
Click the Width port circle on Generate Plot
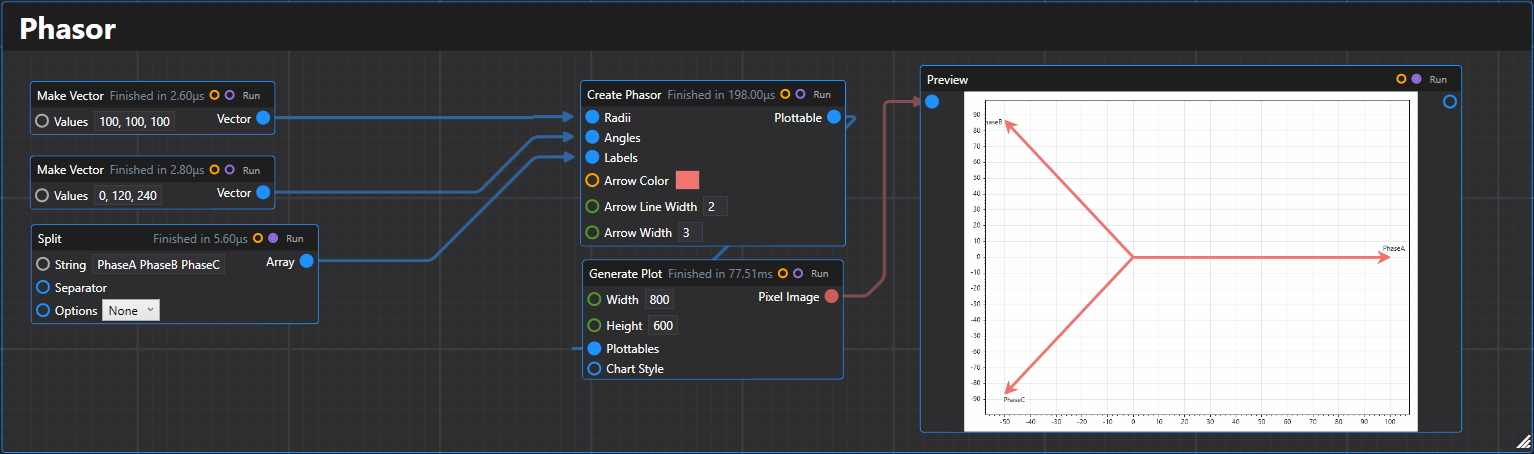coord(594,299)
